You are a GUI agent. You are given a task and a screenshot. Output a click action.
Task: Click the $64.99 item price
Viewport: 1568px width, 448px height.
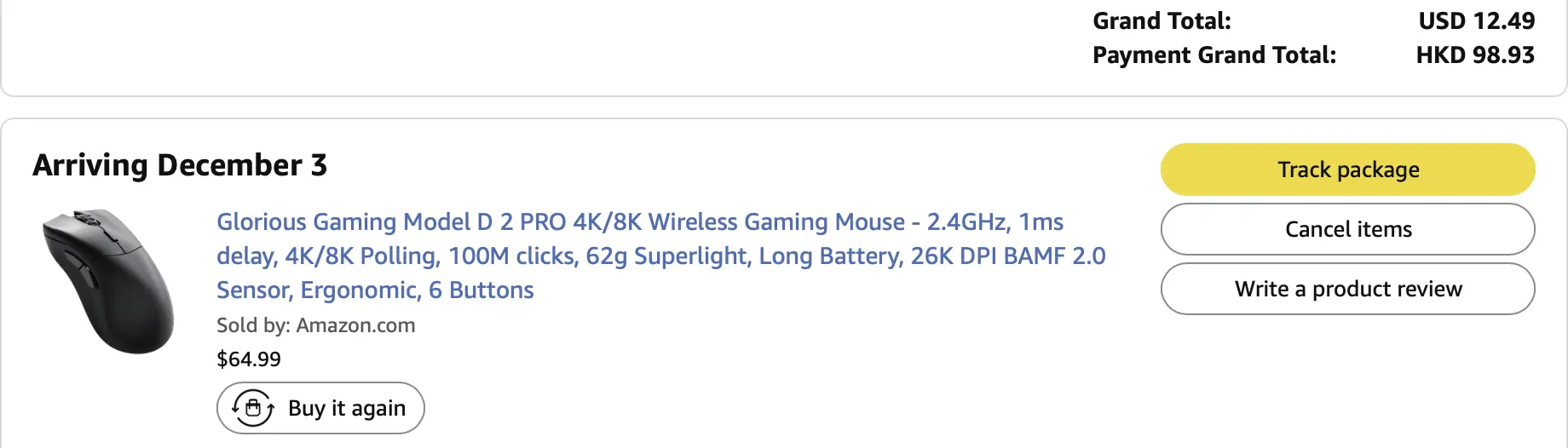249,359
